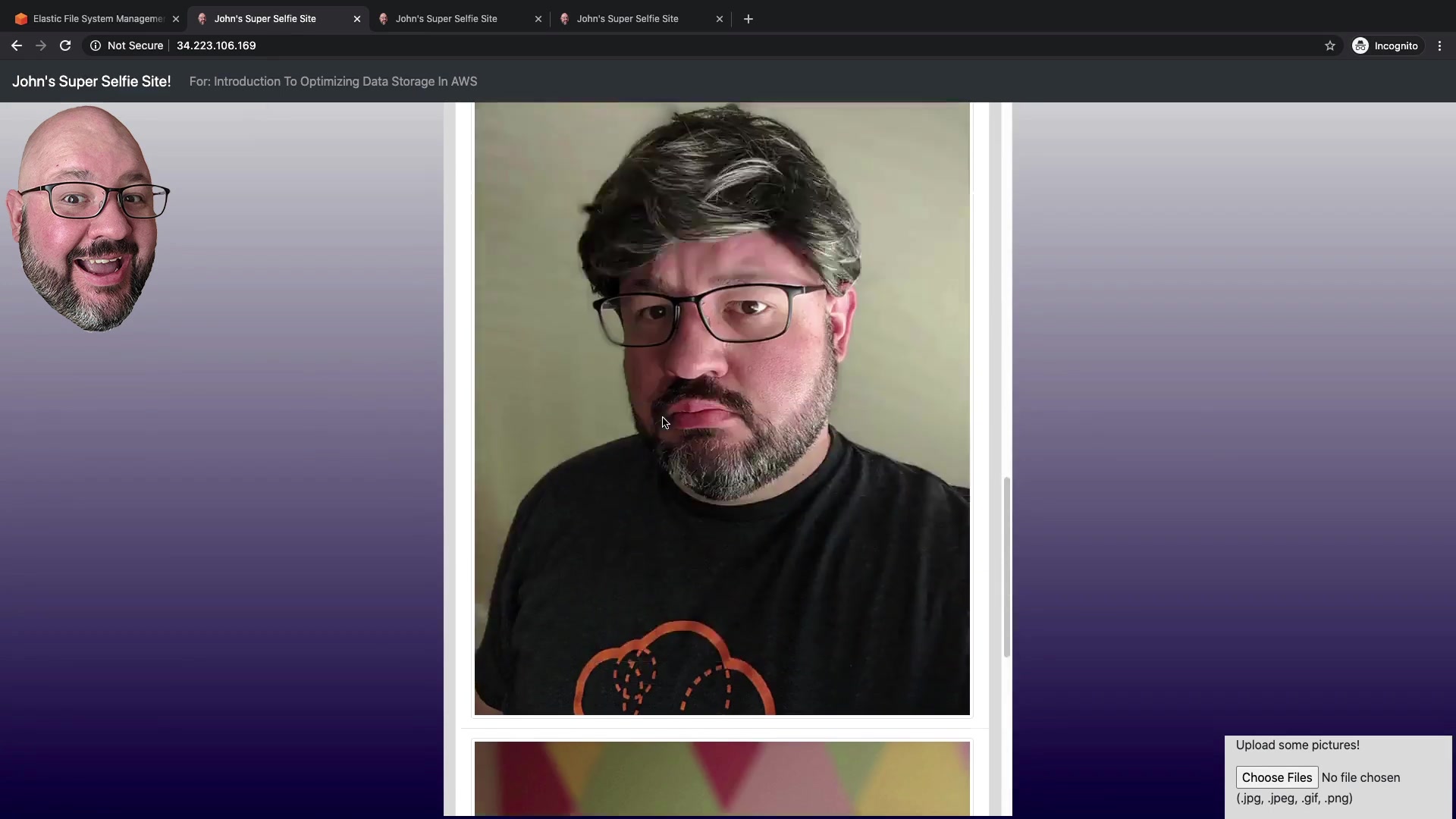Viewport: 1456px width, 819px height.
Task: Click the browser forward arrow
Action: [41, 45]
